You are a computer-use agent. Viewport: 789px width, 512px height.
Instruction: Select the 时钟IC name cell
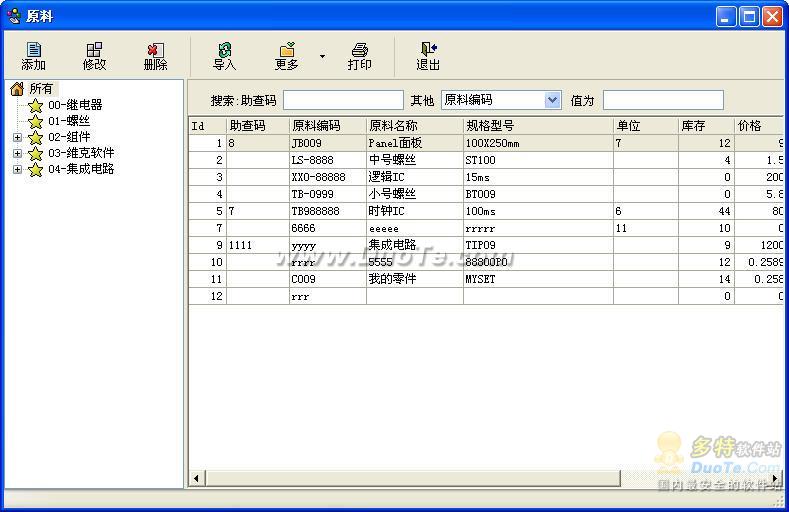point(415,211)
